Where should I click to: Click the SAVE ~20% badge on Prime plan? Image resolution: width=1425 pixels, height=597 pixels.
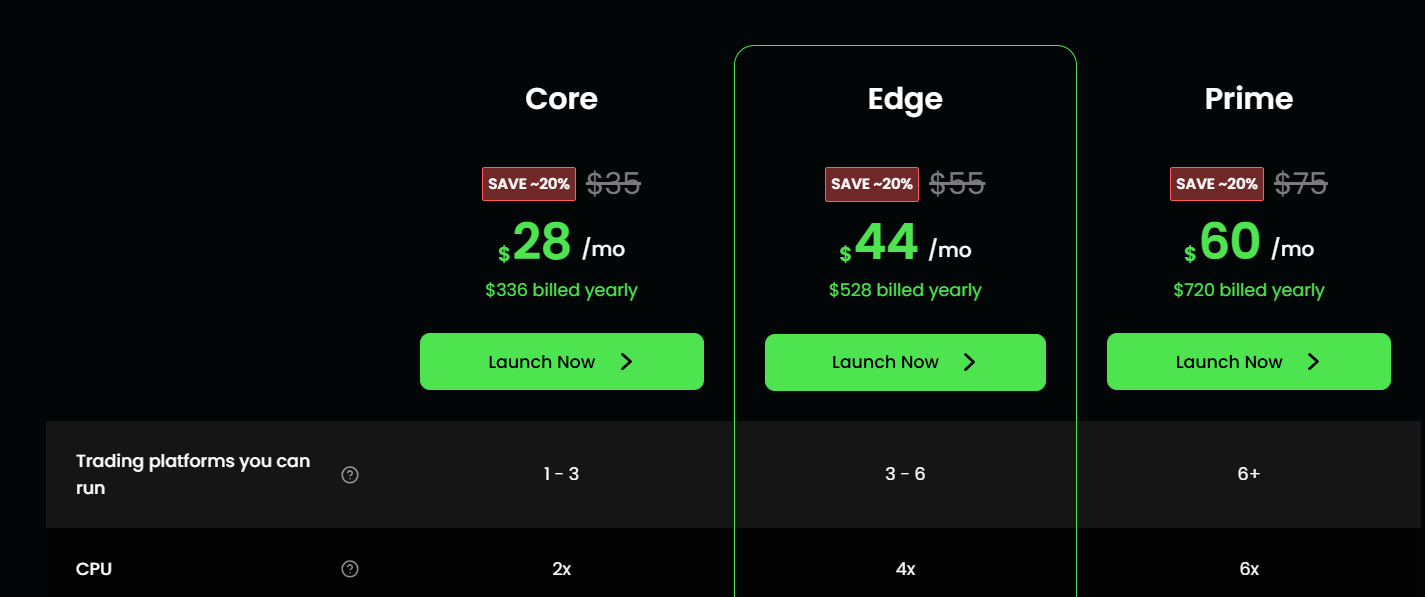tap(1216, 184)
